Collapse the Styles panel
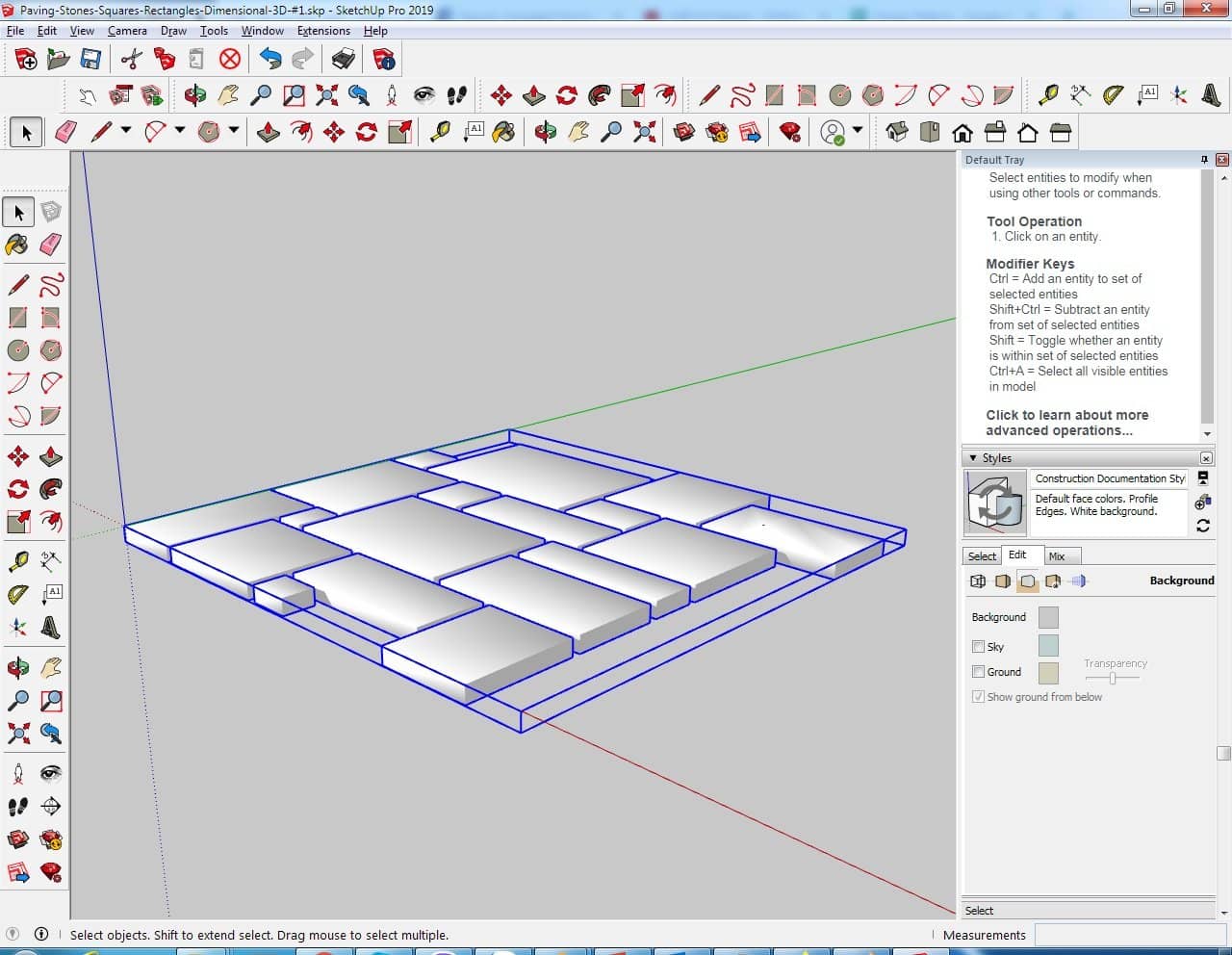Viewport: 1232px width, 955px height. click(x=973, y=458)
